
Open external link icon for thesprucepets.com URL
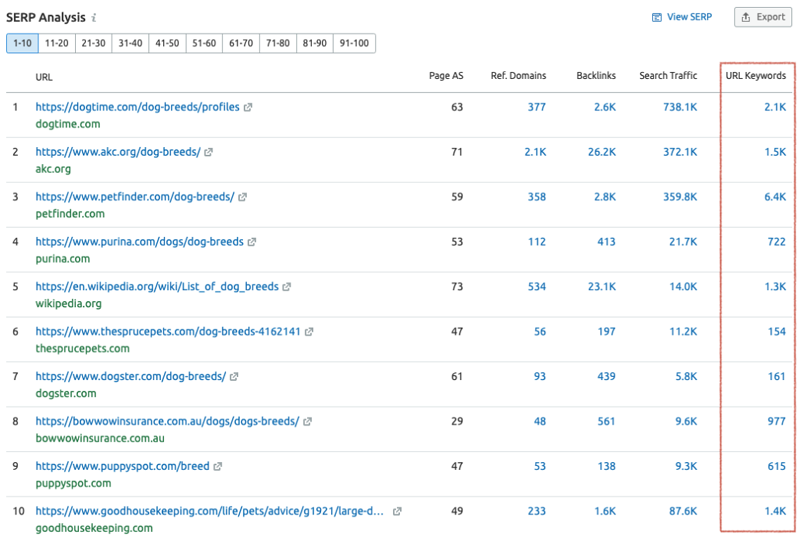pyautogui.click(x=309, y=332)
